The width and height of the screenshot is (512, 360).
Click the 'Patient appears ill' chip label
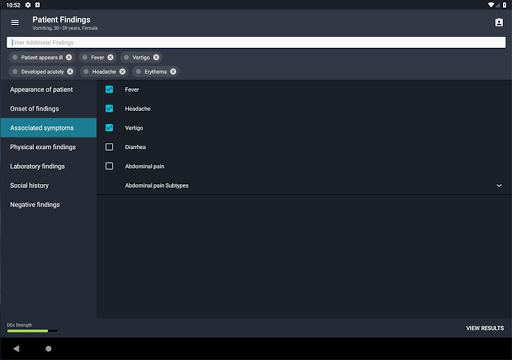point(42,57)
